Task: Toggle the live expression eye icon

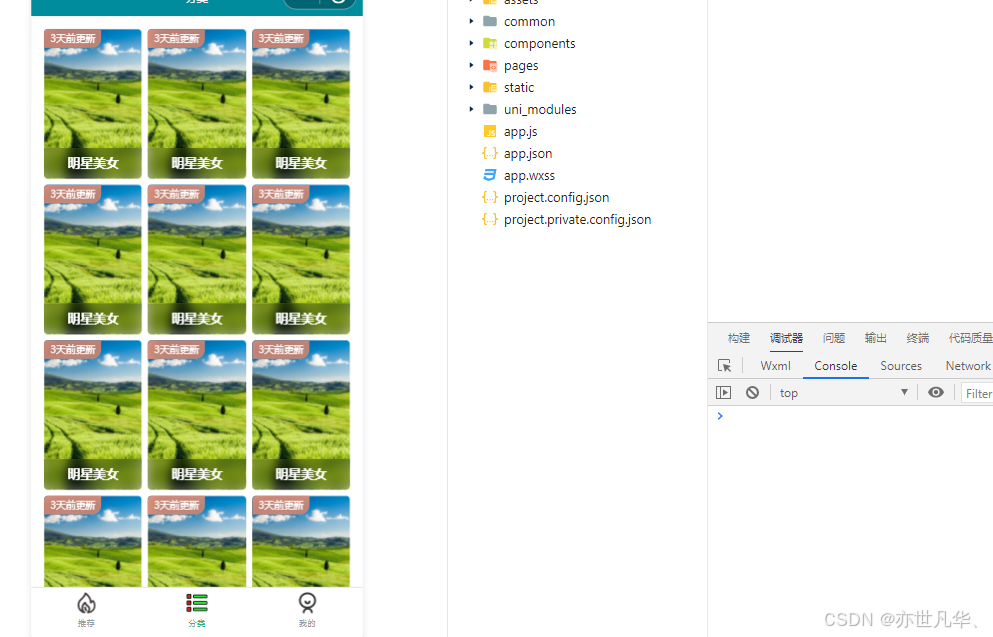Action: (935, 393)
